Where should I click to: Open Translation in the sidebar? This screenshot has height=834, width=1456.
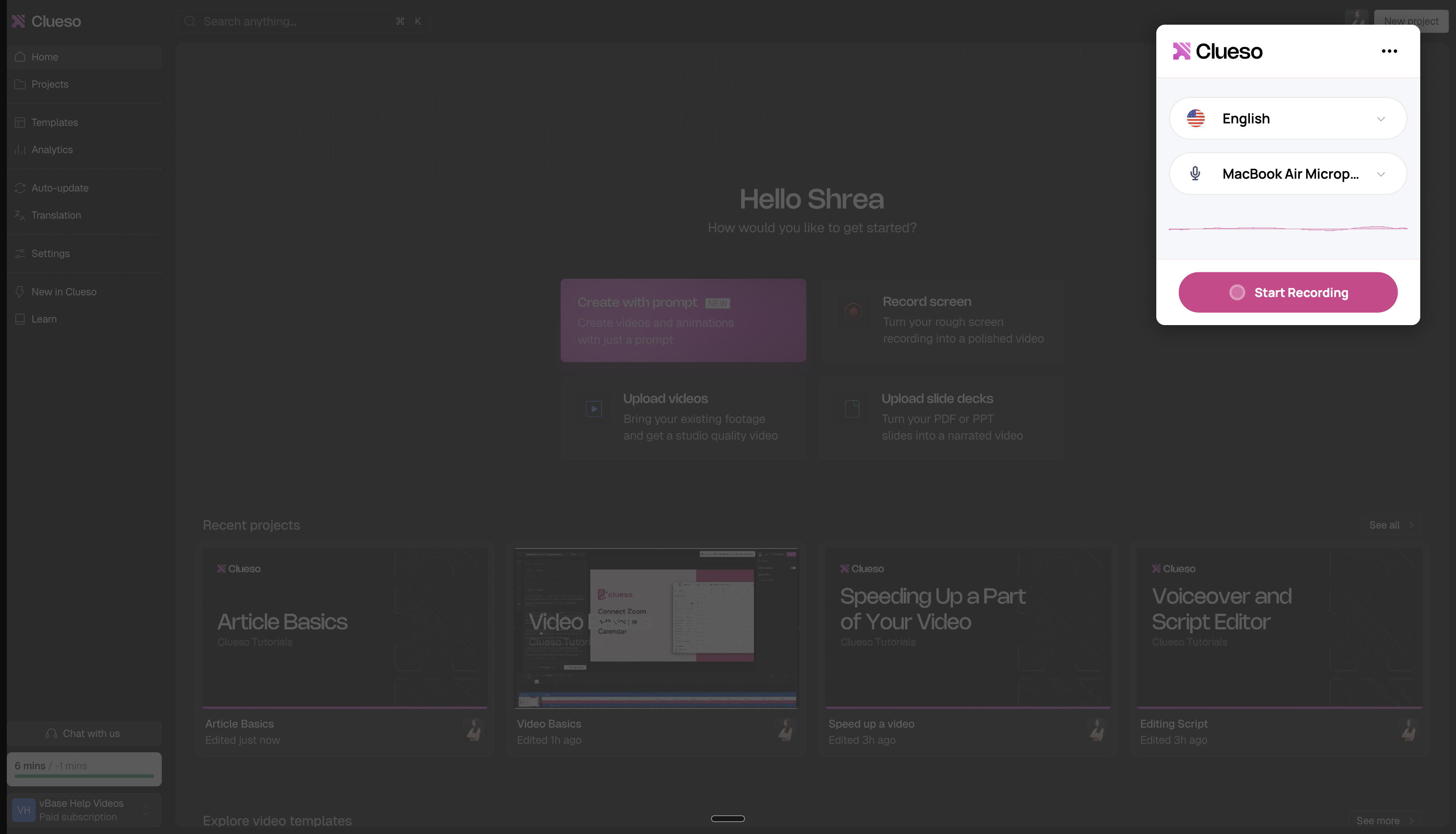click(x=84, y=215)
